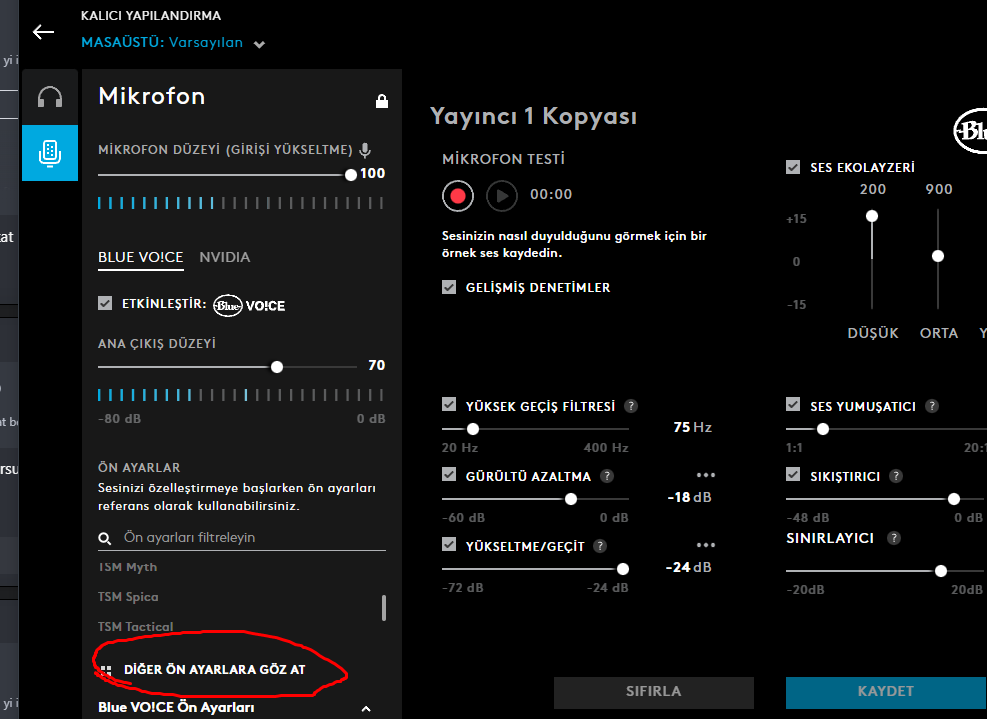
Task: Click the Sınırlayıcı slider handle
Action: (940, 570)
